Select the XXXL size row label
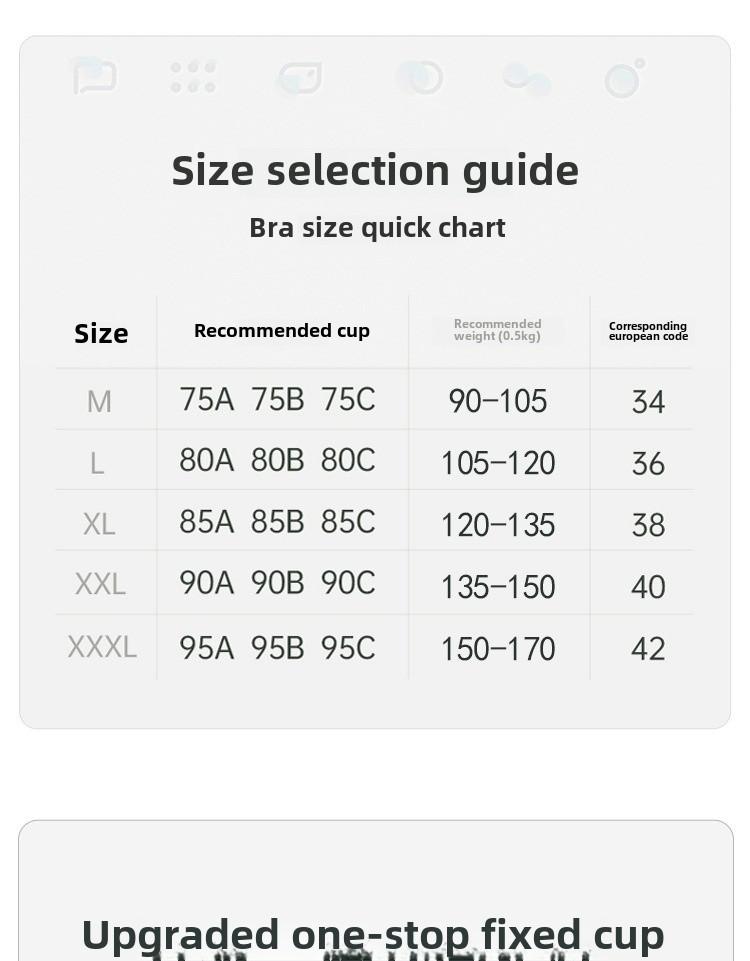This screenshot has width=750, height=961. tap(102, 647)
